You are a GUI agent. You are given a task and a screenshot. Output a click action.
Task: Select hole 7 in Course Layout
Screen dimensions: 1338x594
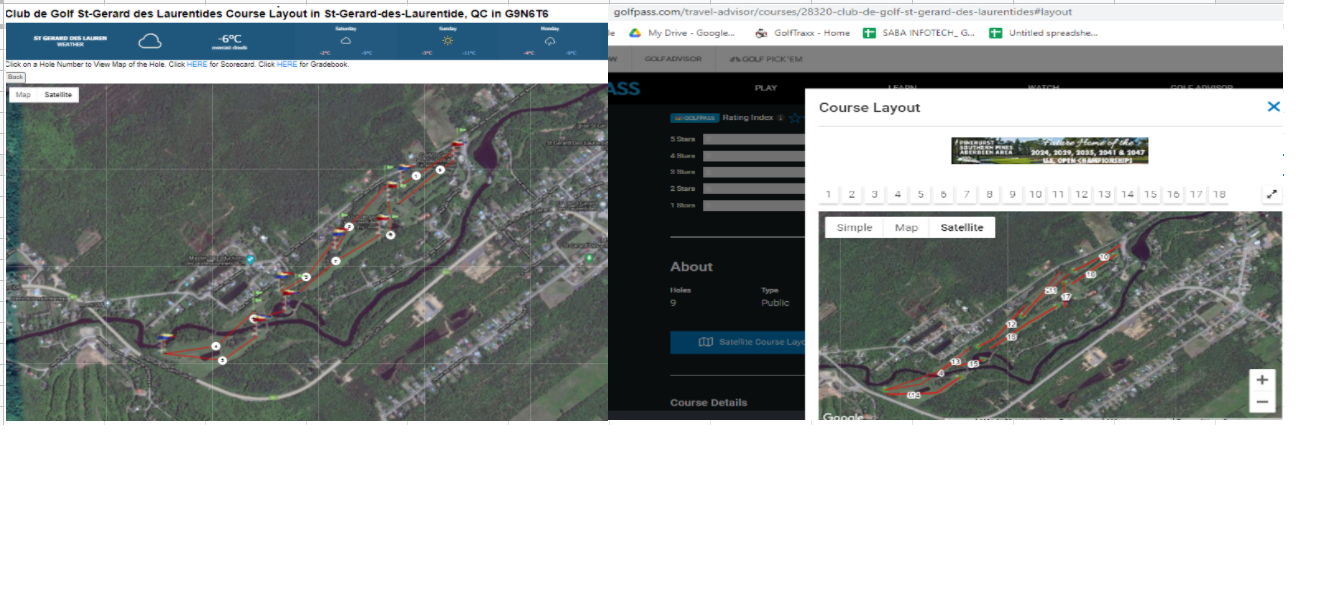click(x=966, y=195)
